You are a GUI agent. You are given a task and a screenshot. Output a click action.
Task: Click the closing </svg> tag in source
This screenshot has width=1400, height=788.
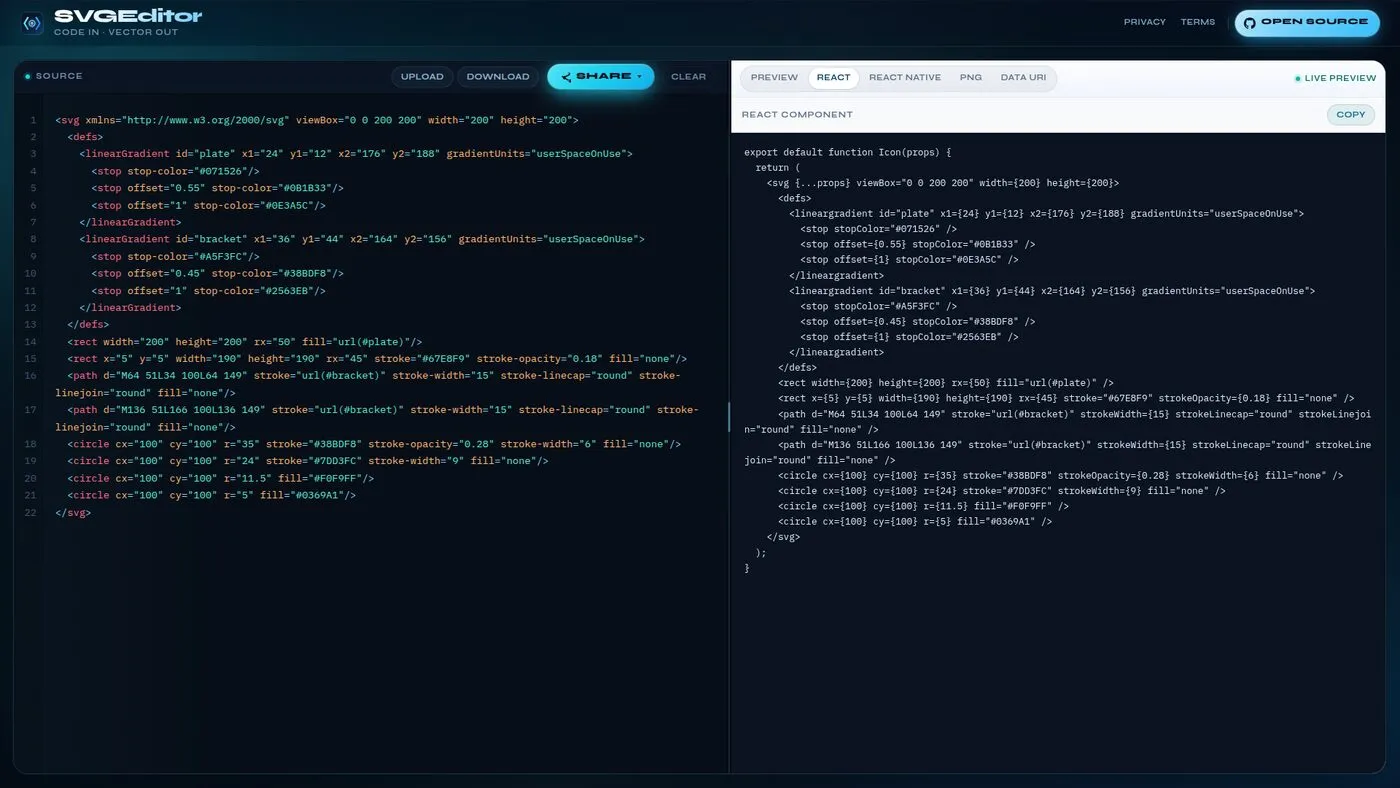pyautogui.click(x=73, y=512)
